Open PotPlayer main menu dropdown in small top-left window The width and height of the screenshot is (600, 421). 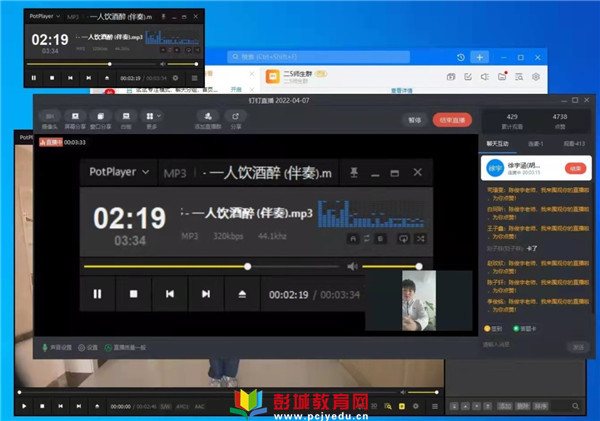pyautogui.click(x=45, y=16)
